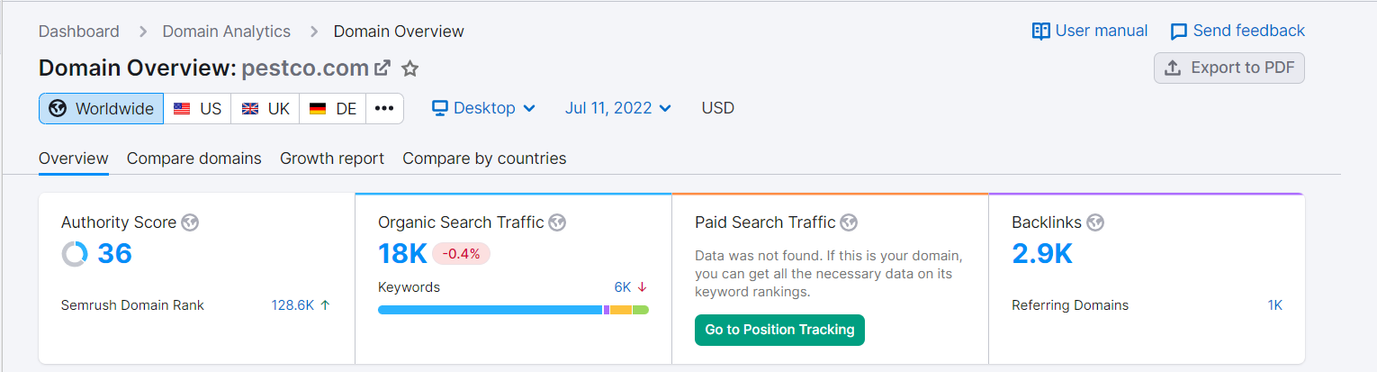Click the globe icon beside Backlinks
The width and height of the screenshot is (1377, 372).
tap(1096, 222)
